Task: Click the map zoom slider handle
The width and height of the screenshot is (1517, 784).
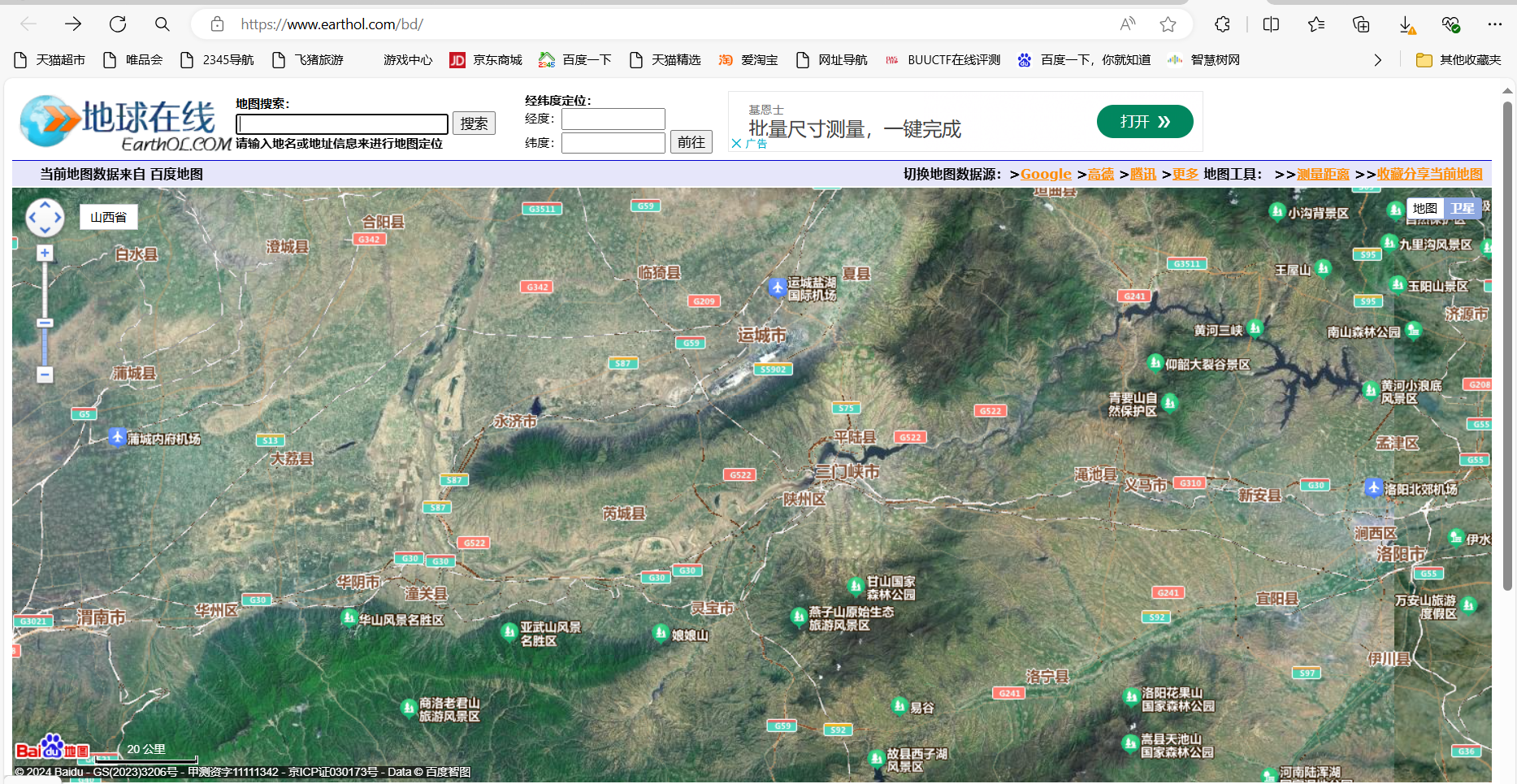Action: [x=45, y=323]
